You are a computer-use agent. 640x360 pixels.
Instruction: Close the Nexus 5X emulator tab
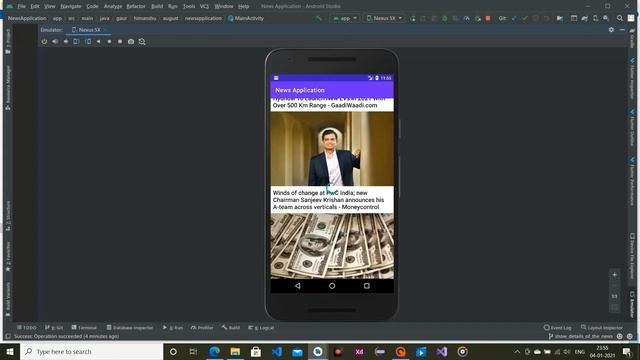pyautogui.click(x=105, y=30)
